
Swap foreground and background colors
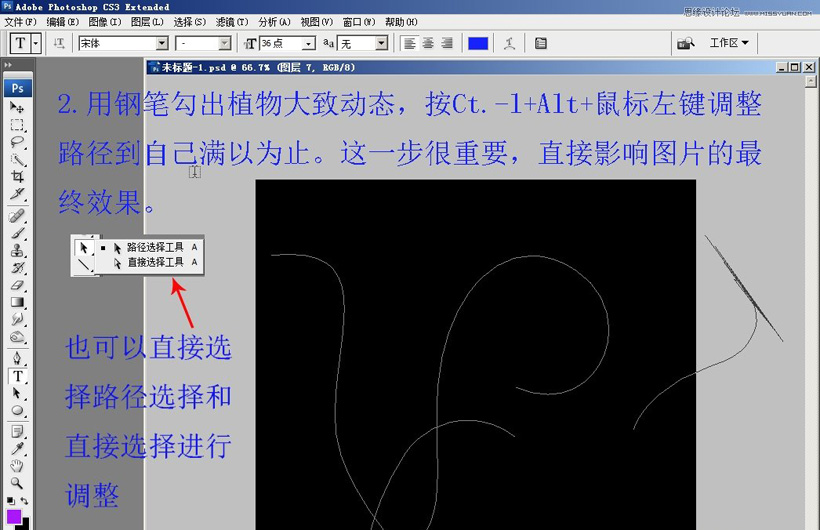pos(24,500)
